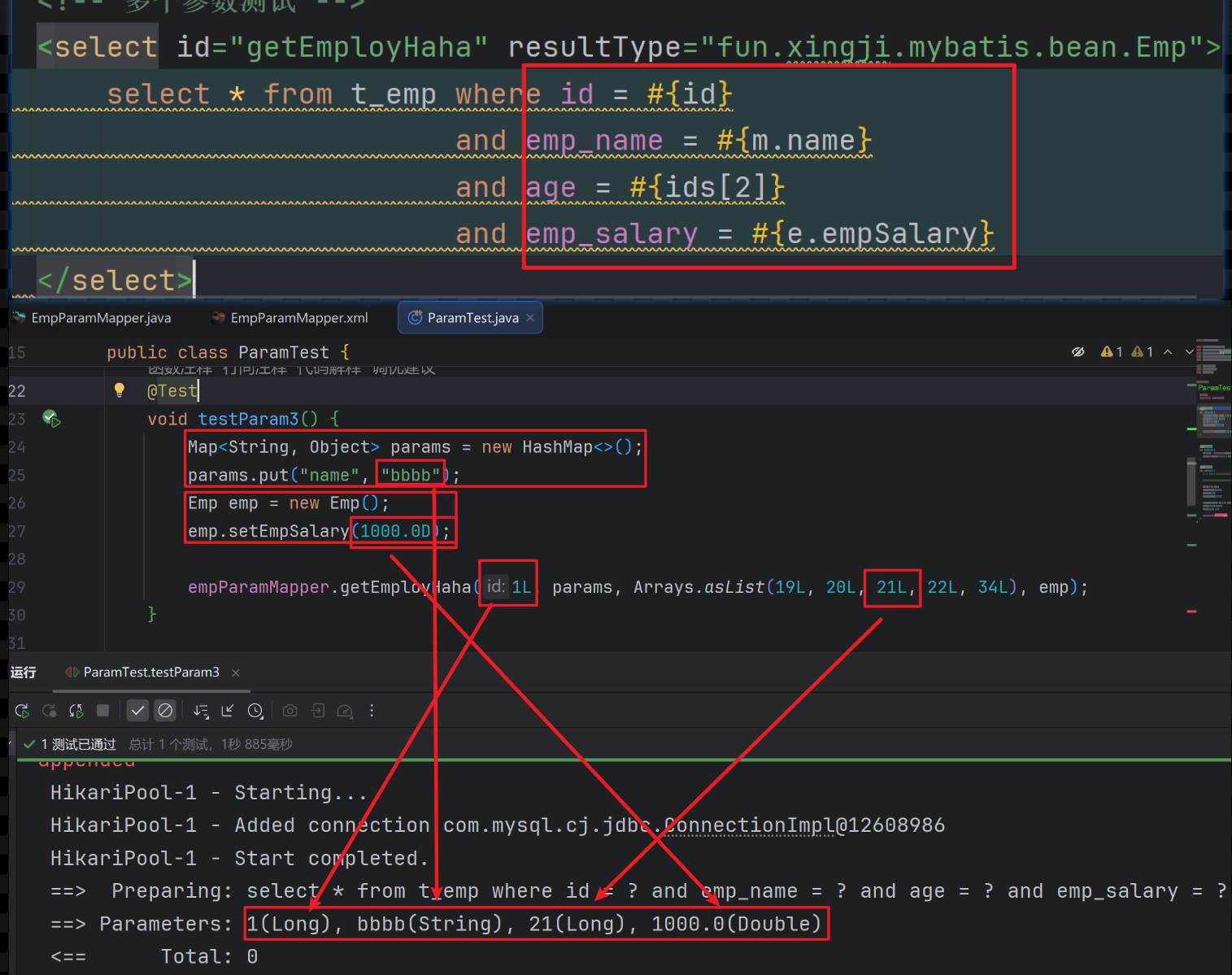Click the test history clock icon
Screen dimensions: 1232x975
tap(255, 711)
